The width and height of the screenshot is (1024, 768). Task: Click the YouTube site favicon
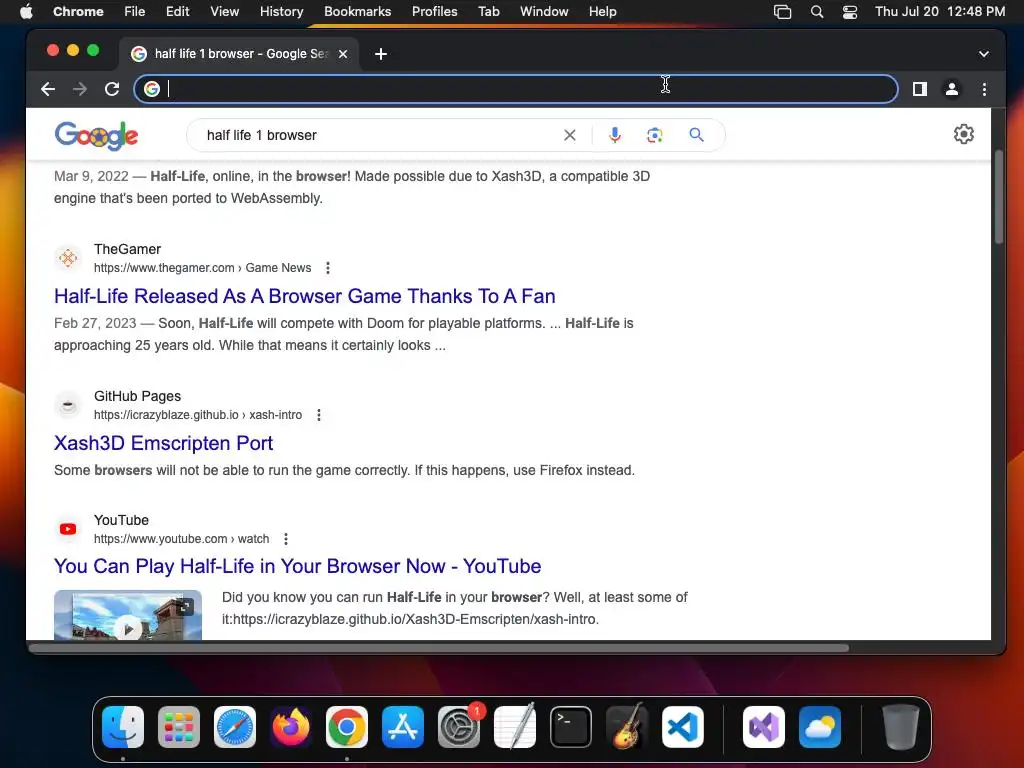[68, 529]
